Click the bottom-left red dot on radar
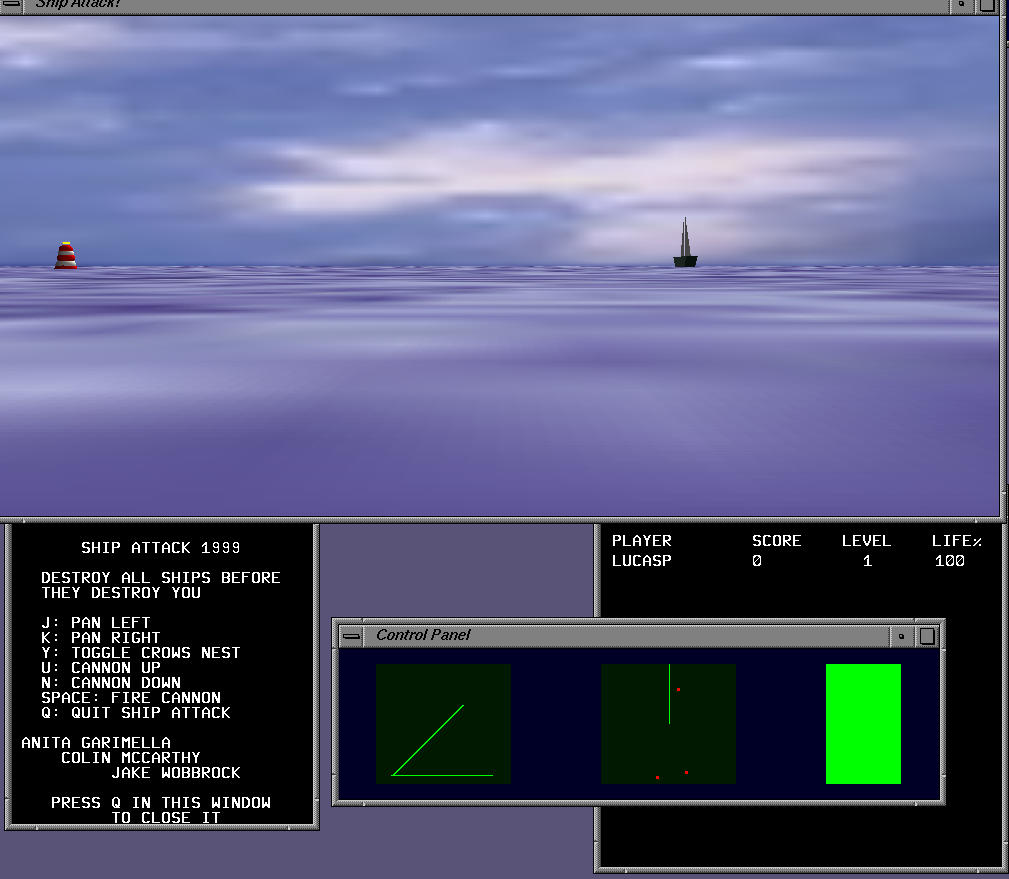The image size is (1009, 879). tap(657, 777)
